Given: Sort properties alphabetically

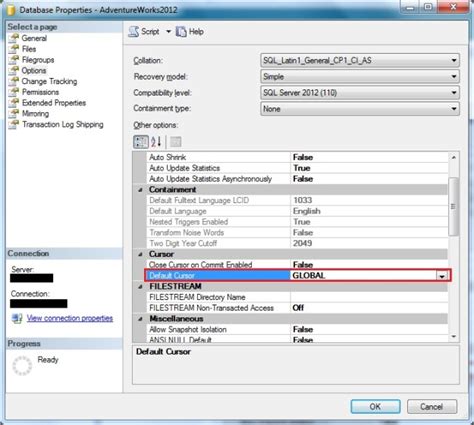Looking at the screenshot, I should (x=156, y=142).
